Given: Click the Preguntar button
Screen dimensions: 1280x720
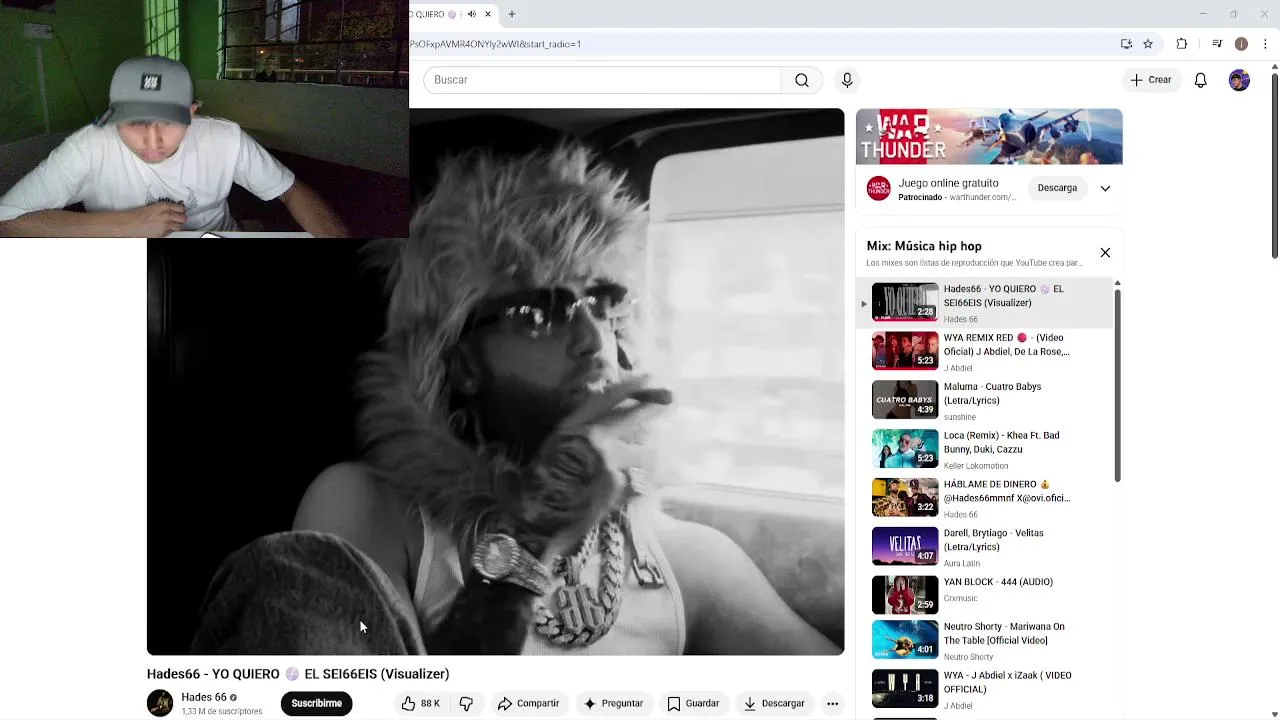Looking at the screenshot, I should pyautogui.click(x=614, y=704).
